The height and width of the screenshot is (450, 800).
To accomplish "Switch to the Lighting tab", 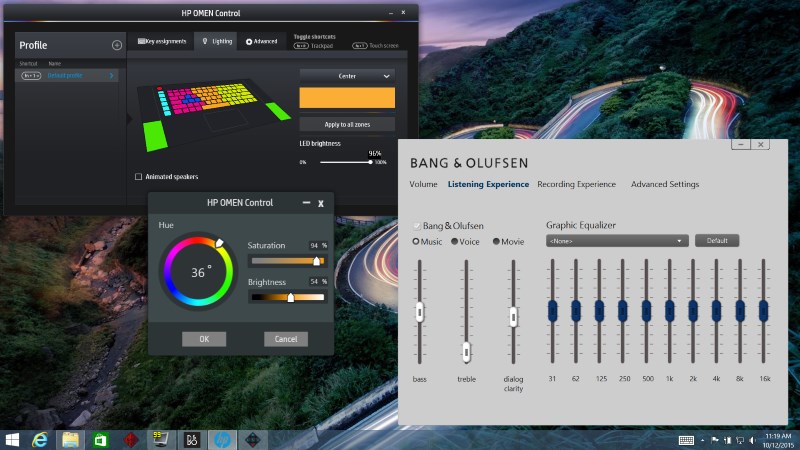I will [217, 41].
